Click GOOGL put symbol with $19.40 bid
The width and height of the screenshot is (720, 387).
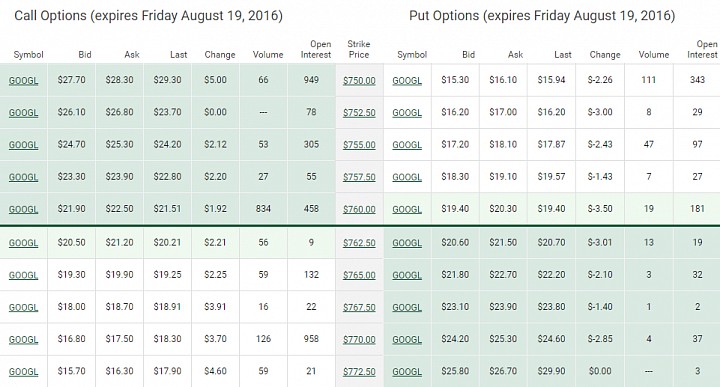407,209
